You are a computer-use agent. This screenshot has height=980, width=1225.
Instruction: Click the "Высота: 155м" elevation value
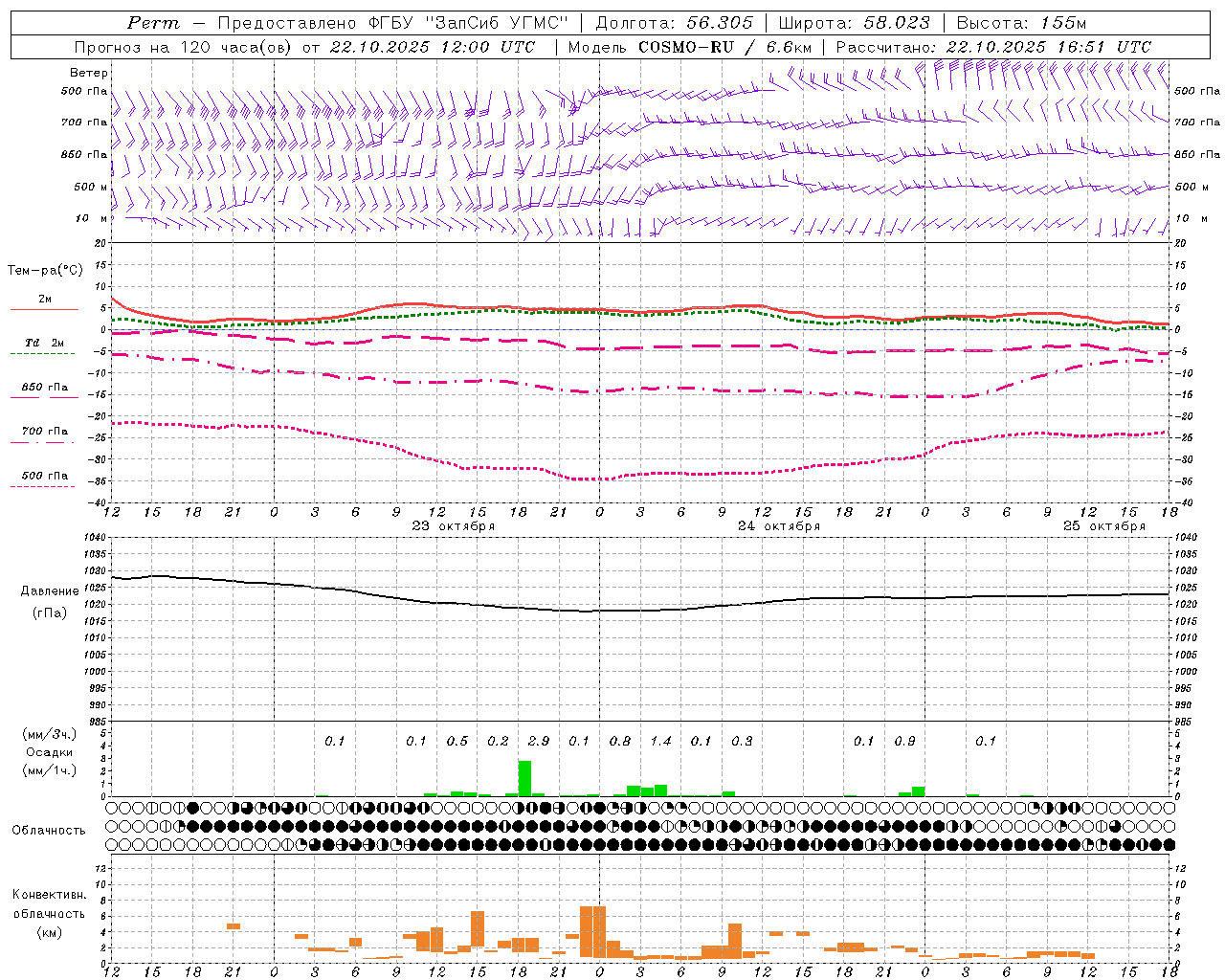[x=1021, y=23]
